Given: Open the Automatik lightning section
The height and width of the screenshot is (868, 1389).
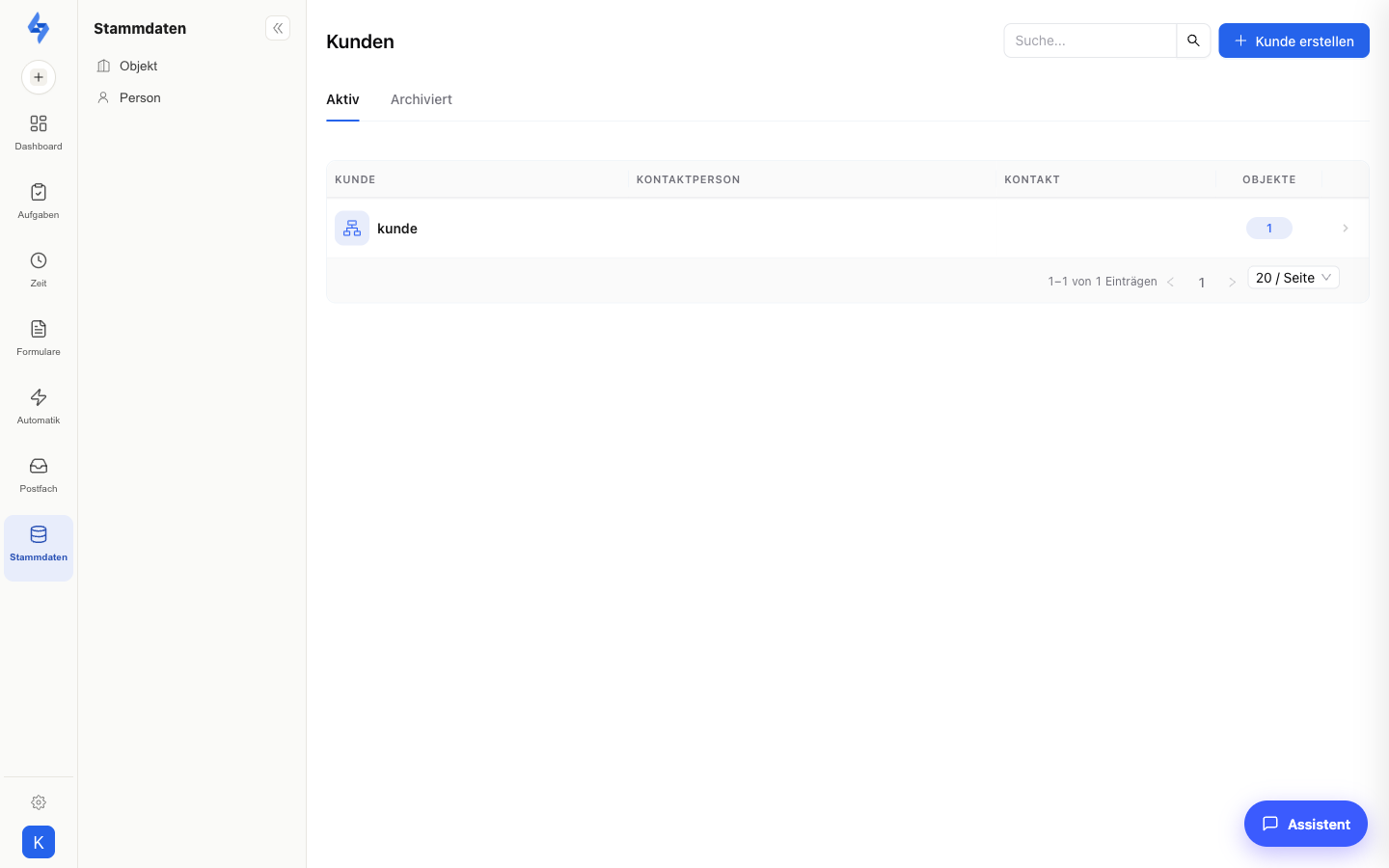Looking at the screenshot, I should click(x=39, y=407).
